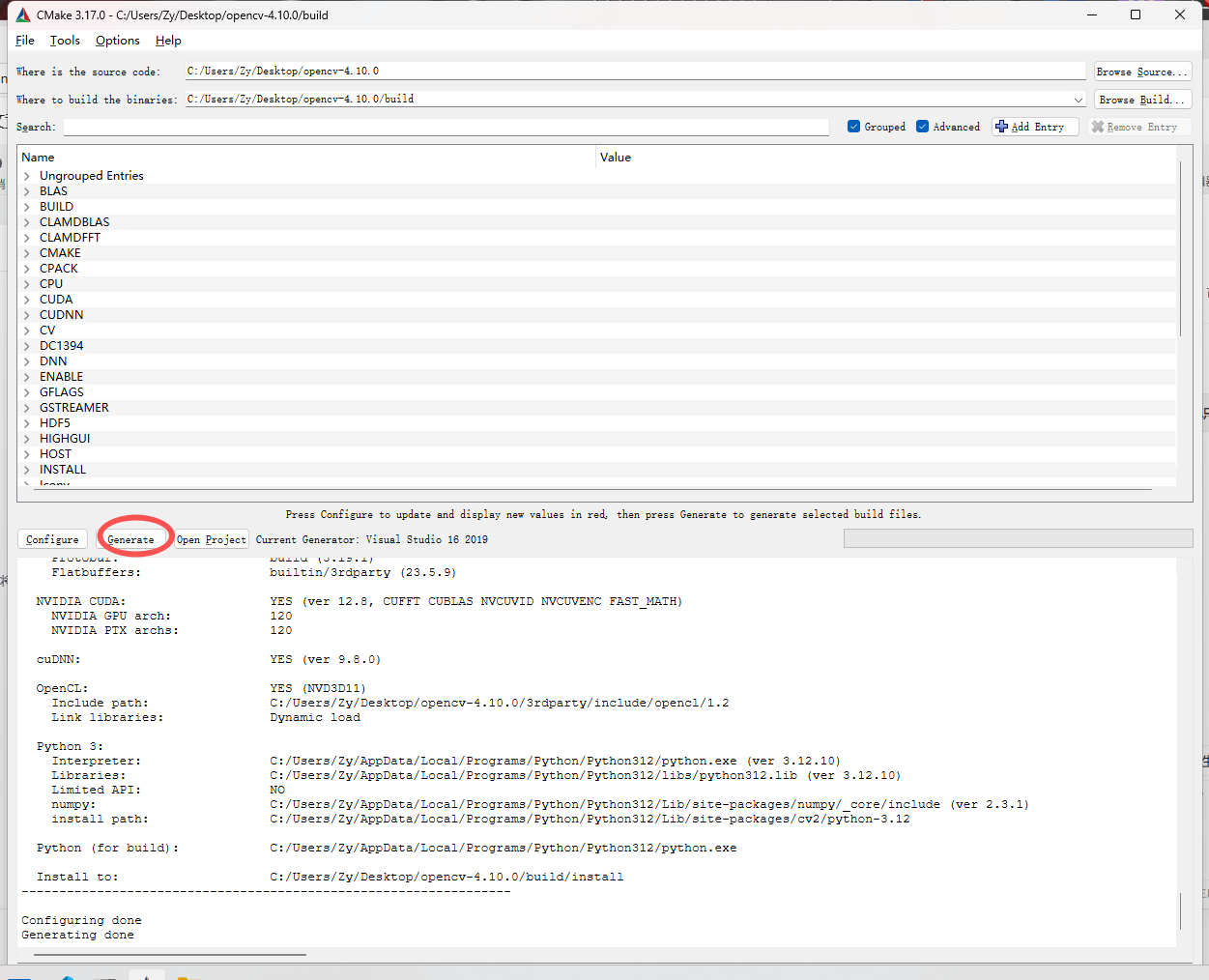Expand the ENABLE group

(27, 377)
